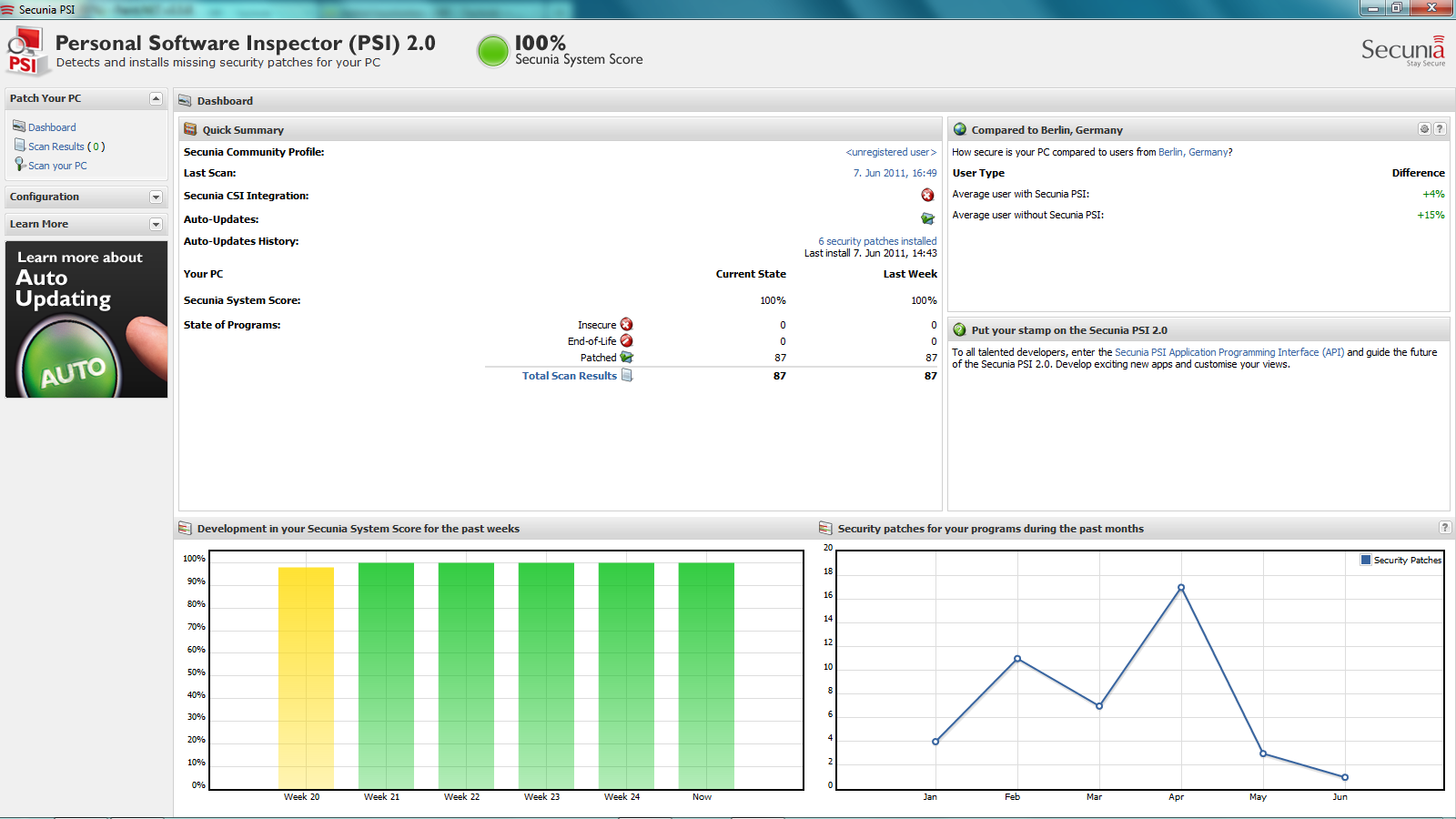Image resolution: width=1456 pixels, height=819 pixels.
Task: Click the Jan data point on patches chart
Action: (935, 742)
